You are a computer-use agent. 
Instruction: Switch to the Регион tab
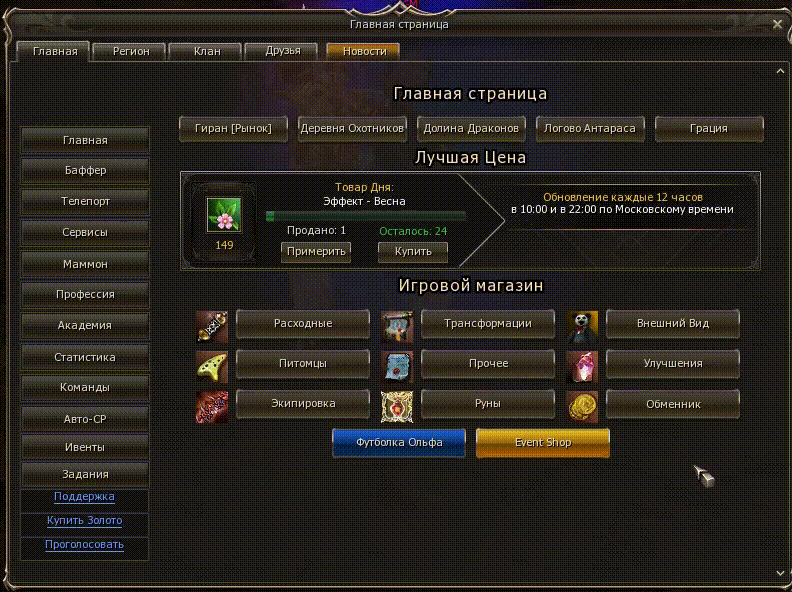[130, 52]
